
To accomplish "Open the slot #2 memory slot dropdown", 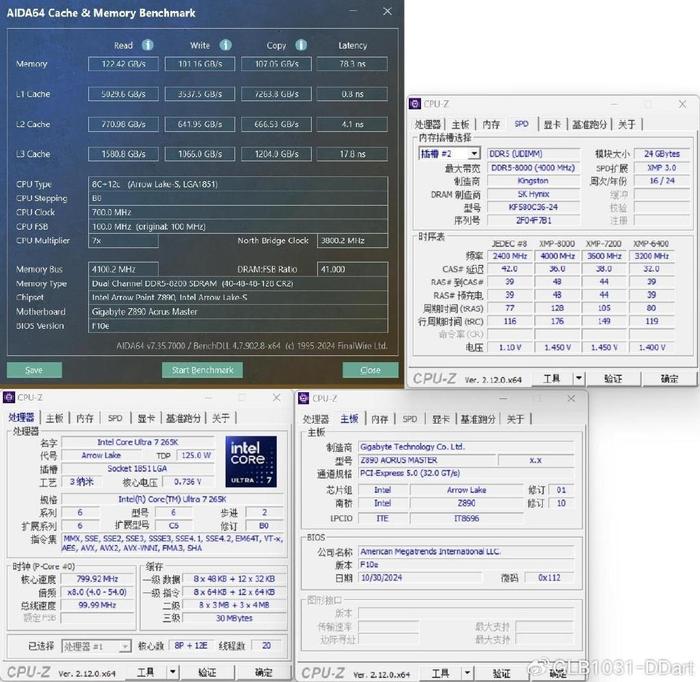I will (474, 154).
